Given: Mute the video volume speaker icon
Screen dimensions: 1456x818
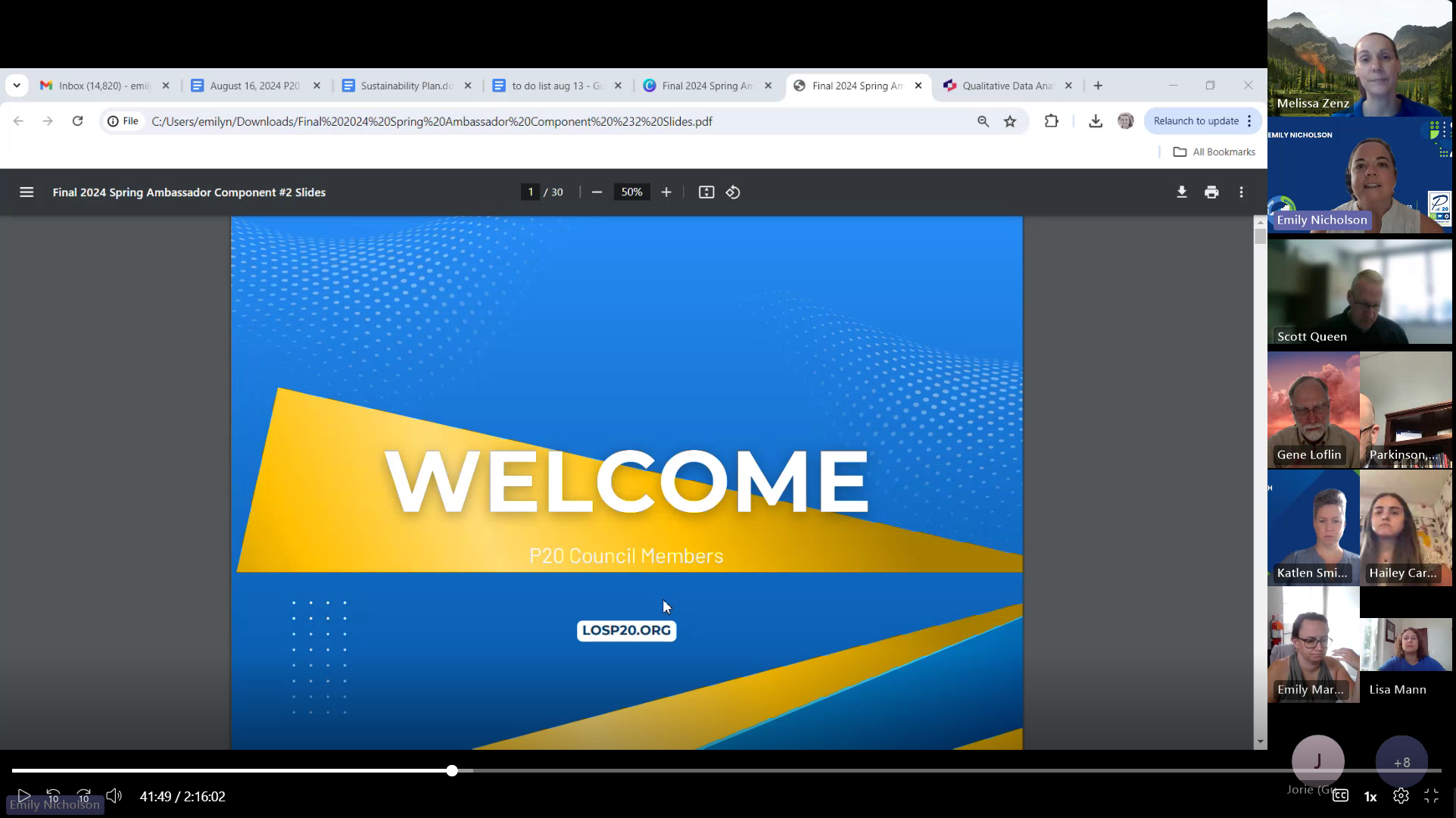Looking at the screenshot, I should (x=114, y=796).
